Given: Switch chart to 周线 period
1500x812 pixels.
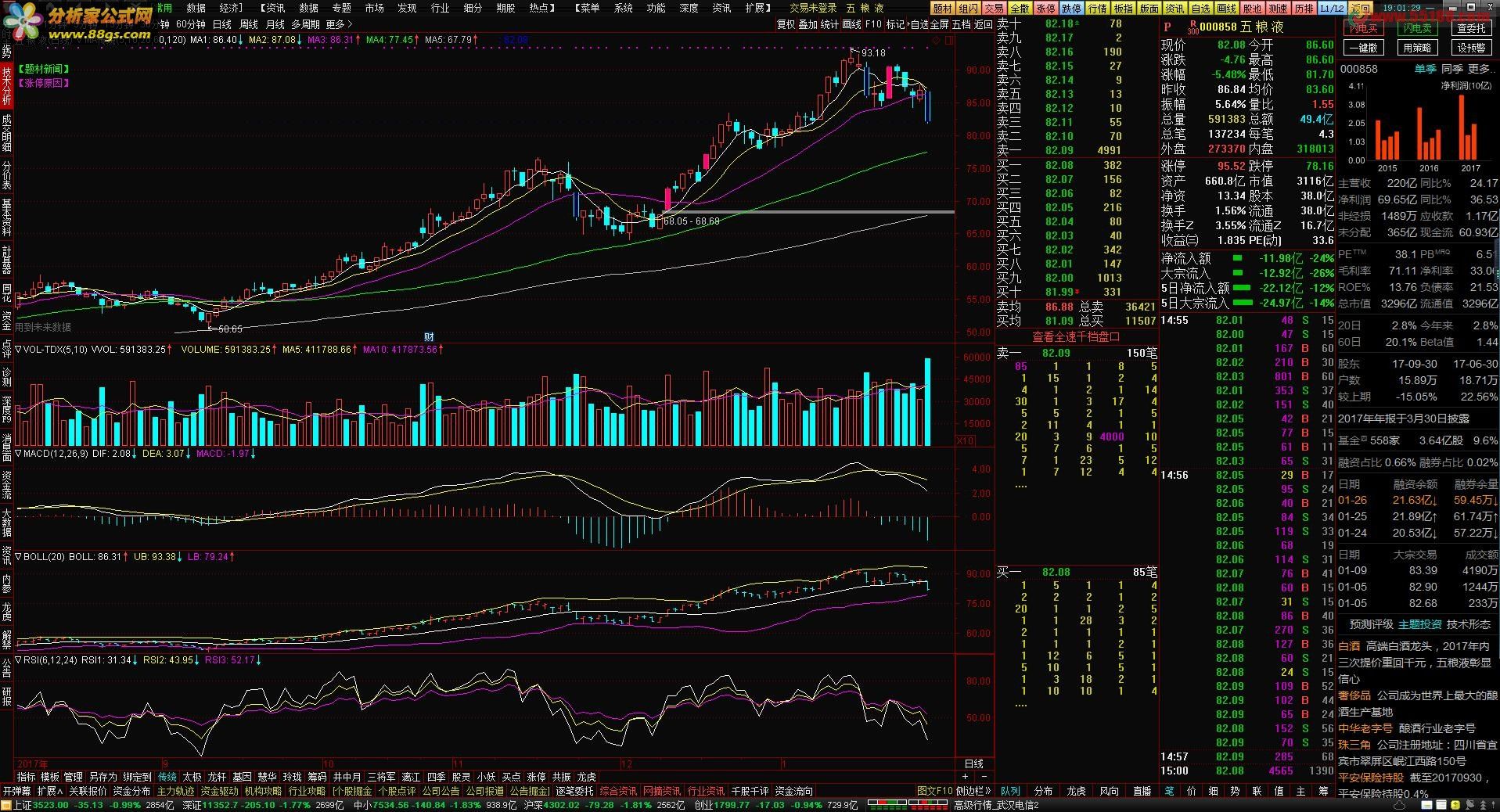Looking at the screenshot, I should point(248,24).
